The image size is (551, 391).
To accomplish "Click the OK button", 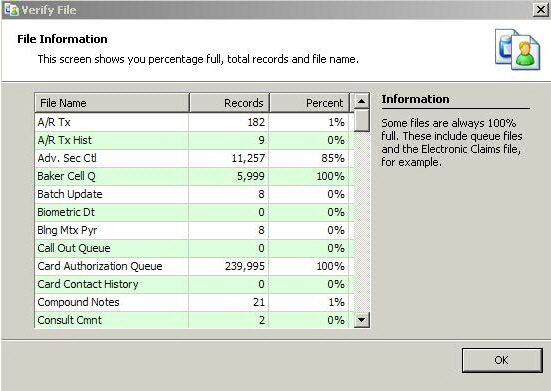I will [502, 360].
